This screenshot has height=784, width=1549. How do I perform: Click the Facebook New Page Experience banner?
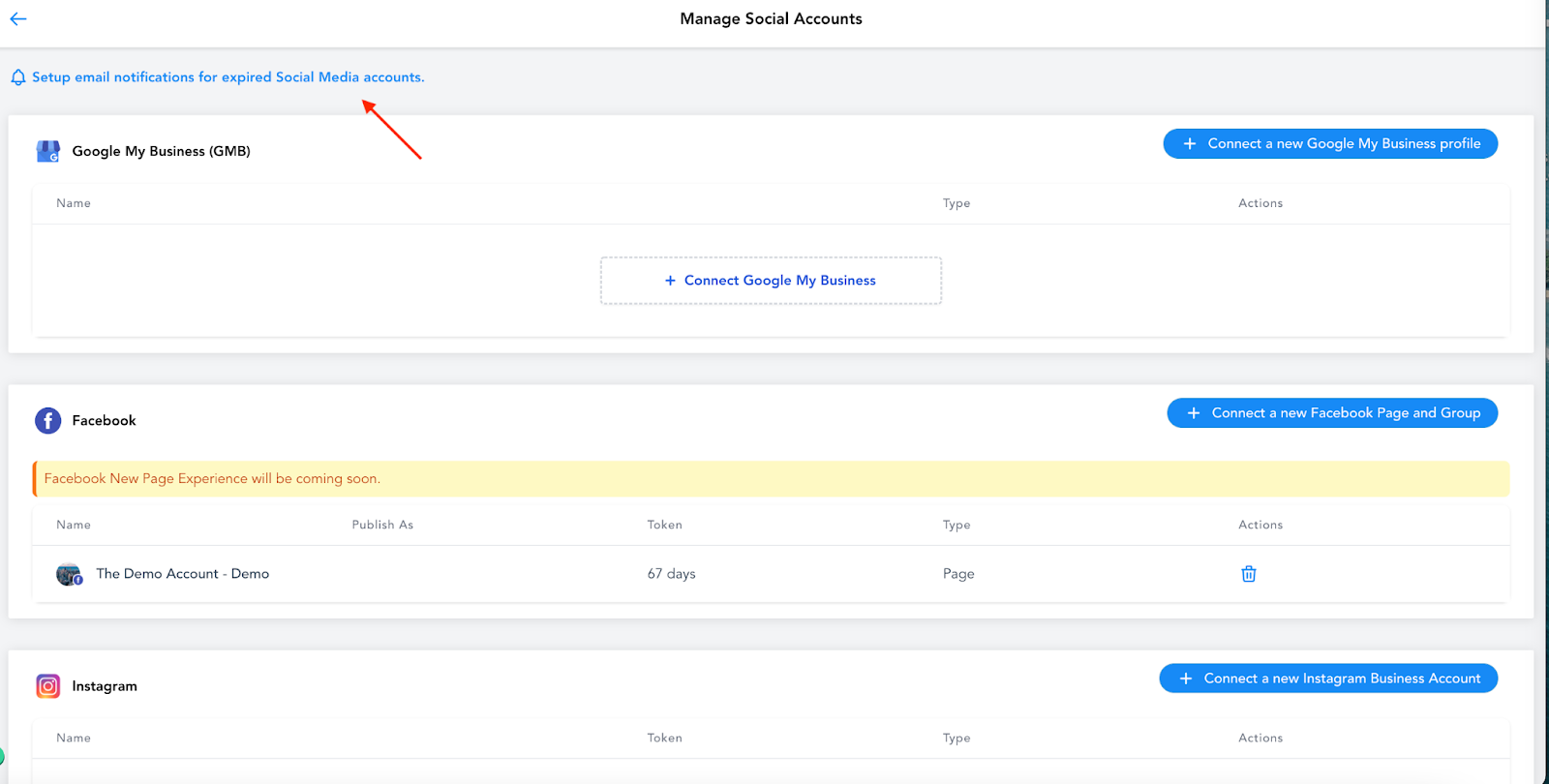tap(771, 479)
